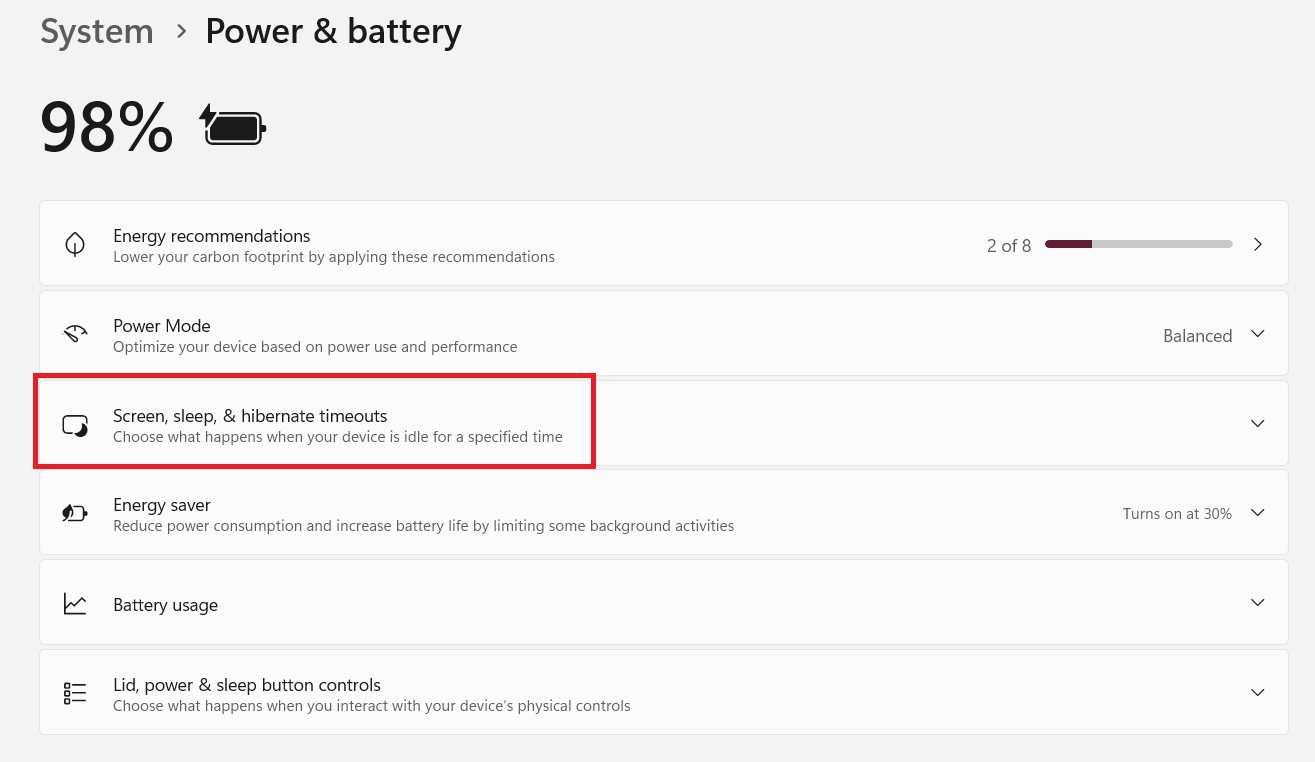Expand the Battery usage section chevron
The image size is (1315, 762).
[x=1258, y=603]
